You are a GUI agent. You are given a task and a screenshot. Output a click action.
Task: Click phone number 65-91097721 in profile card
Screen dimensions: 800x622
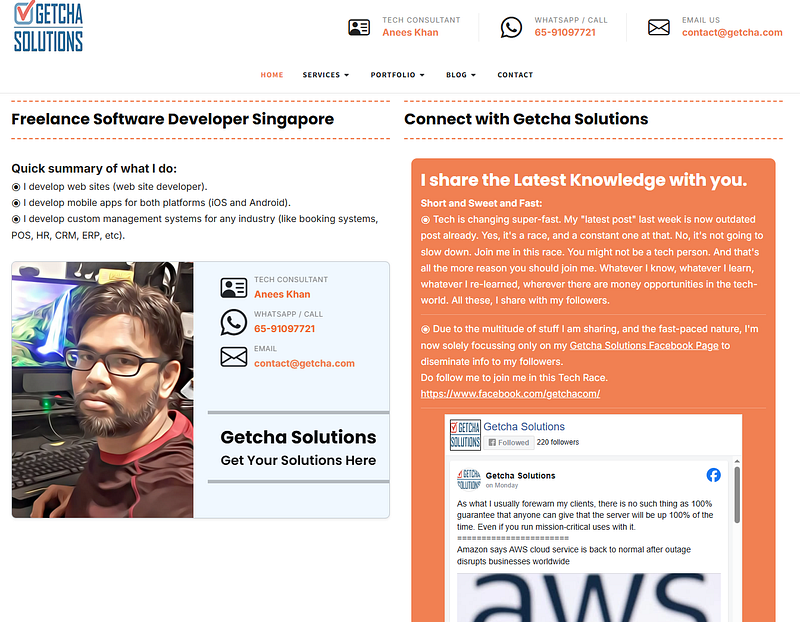click(284, 328)
